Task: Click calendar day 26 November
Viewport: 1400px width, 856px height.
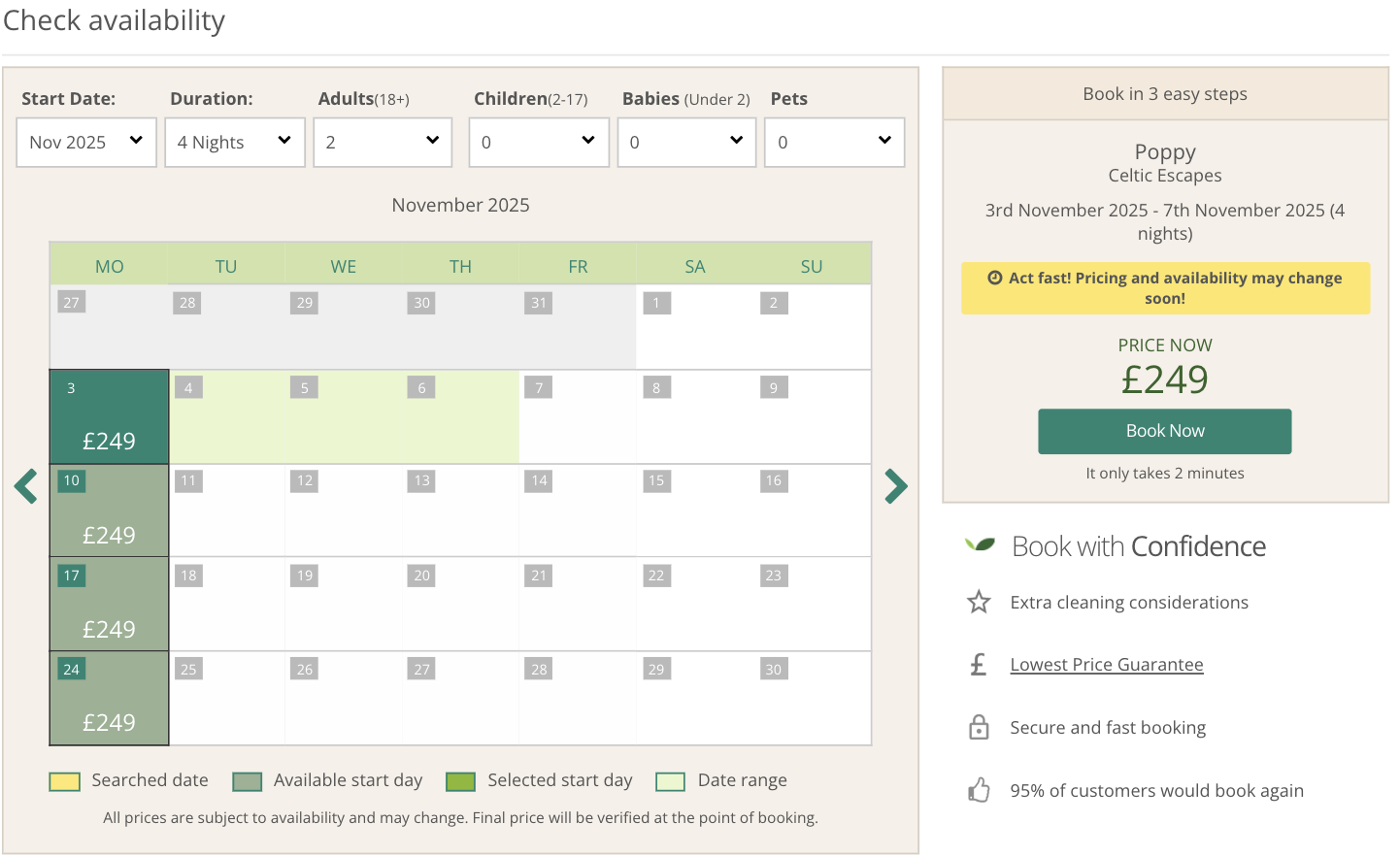Action: tap(344, 698)
